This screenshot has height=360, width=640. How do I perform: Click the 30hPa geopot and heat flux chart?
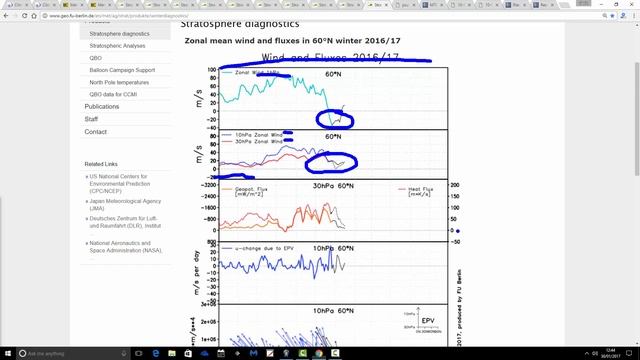tap(333, 210)
